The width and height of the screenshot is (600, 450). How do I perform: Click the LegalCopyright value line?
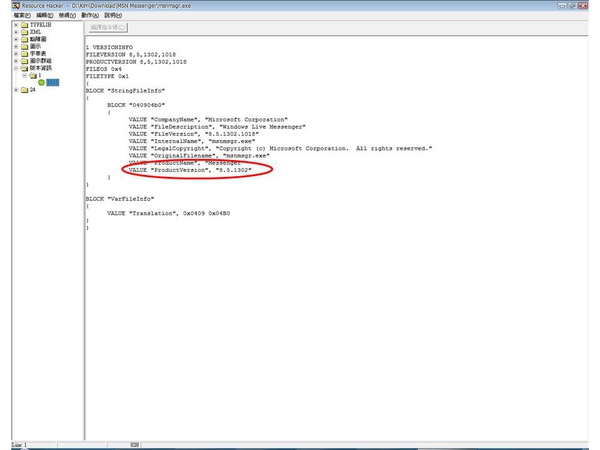click(x=280, y=148)
